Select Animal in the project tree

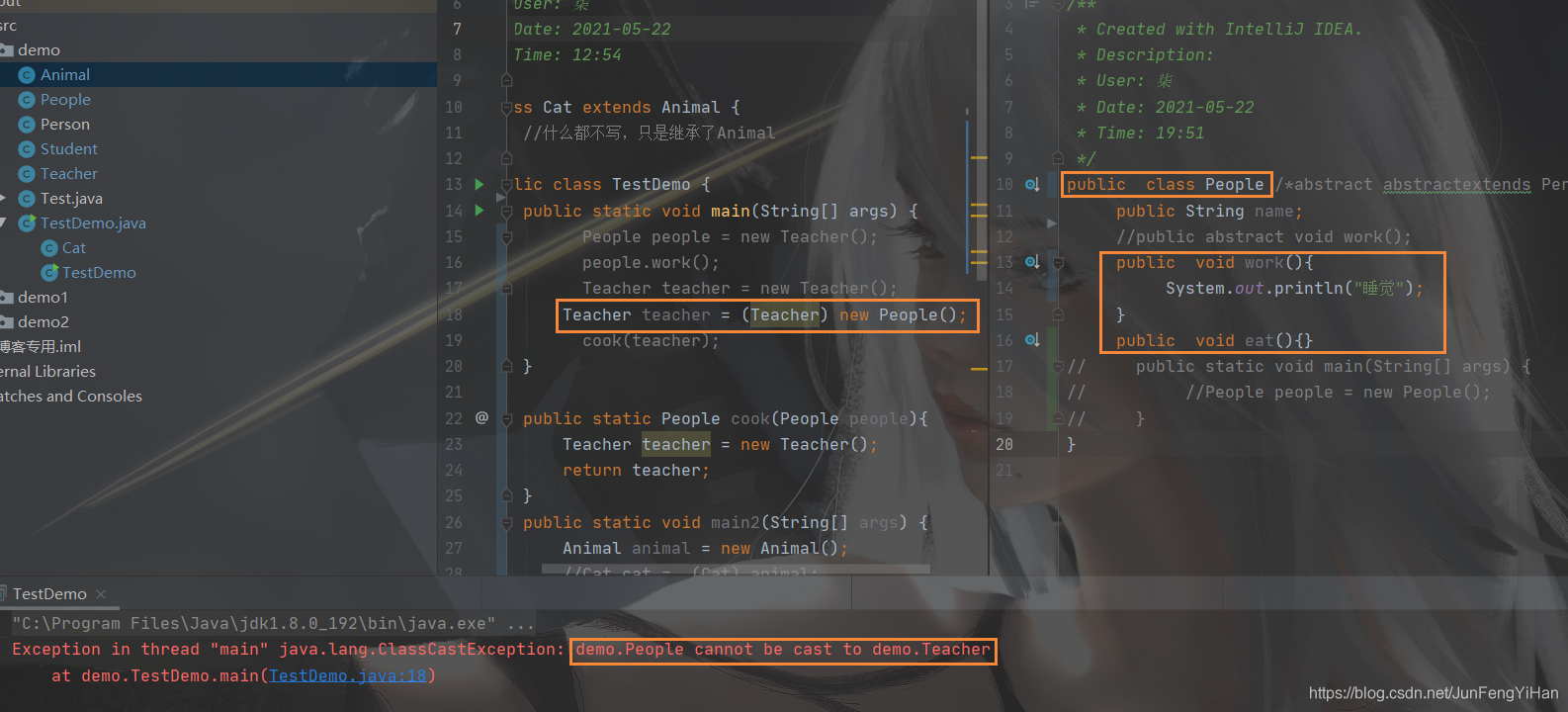(x=65, y=75)
